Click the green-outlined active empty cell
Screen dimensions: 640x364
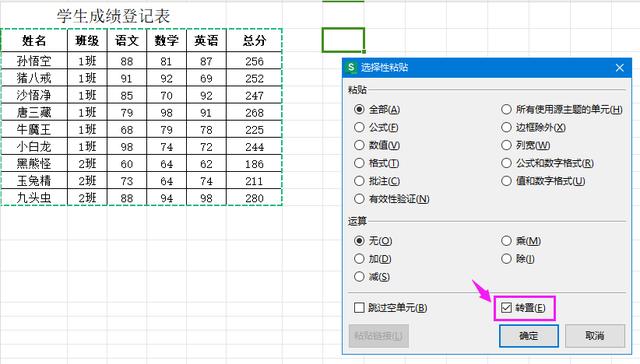click(x=343, y=40)
